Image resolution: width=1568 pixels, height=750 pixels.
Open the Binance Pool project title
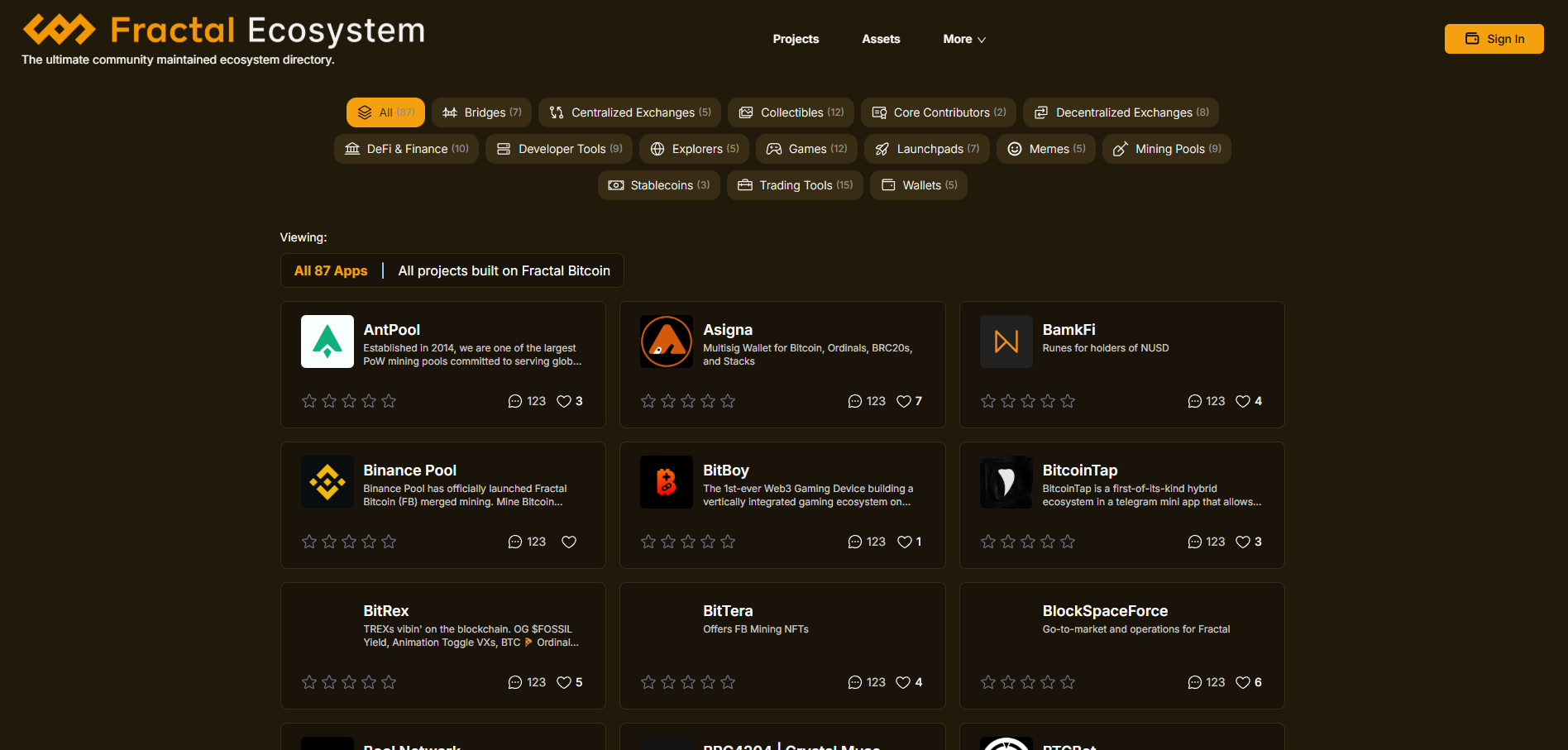(410, 471)
